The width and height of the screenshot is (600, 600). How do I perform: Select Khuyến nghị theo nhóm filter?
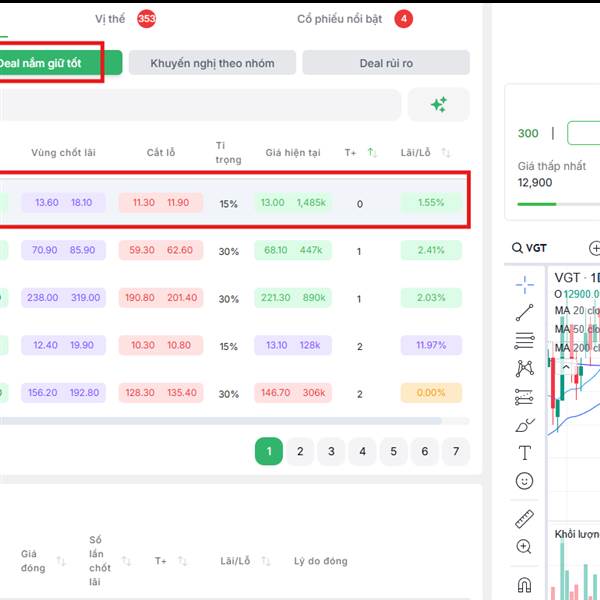[x=212, y=63]
